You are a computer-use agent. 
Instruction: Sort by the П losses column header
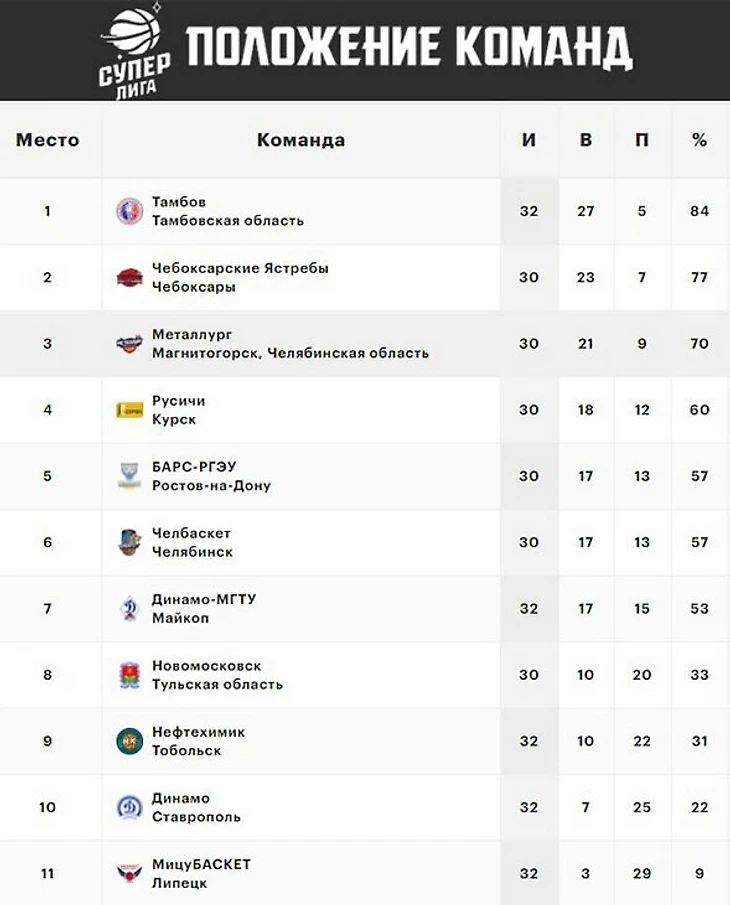642,140
